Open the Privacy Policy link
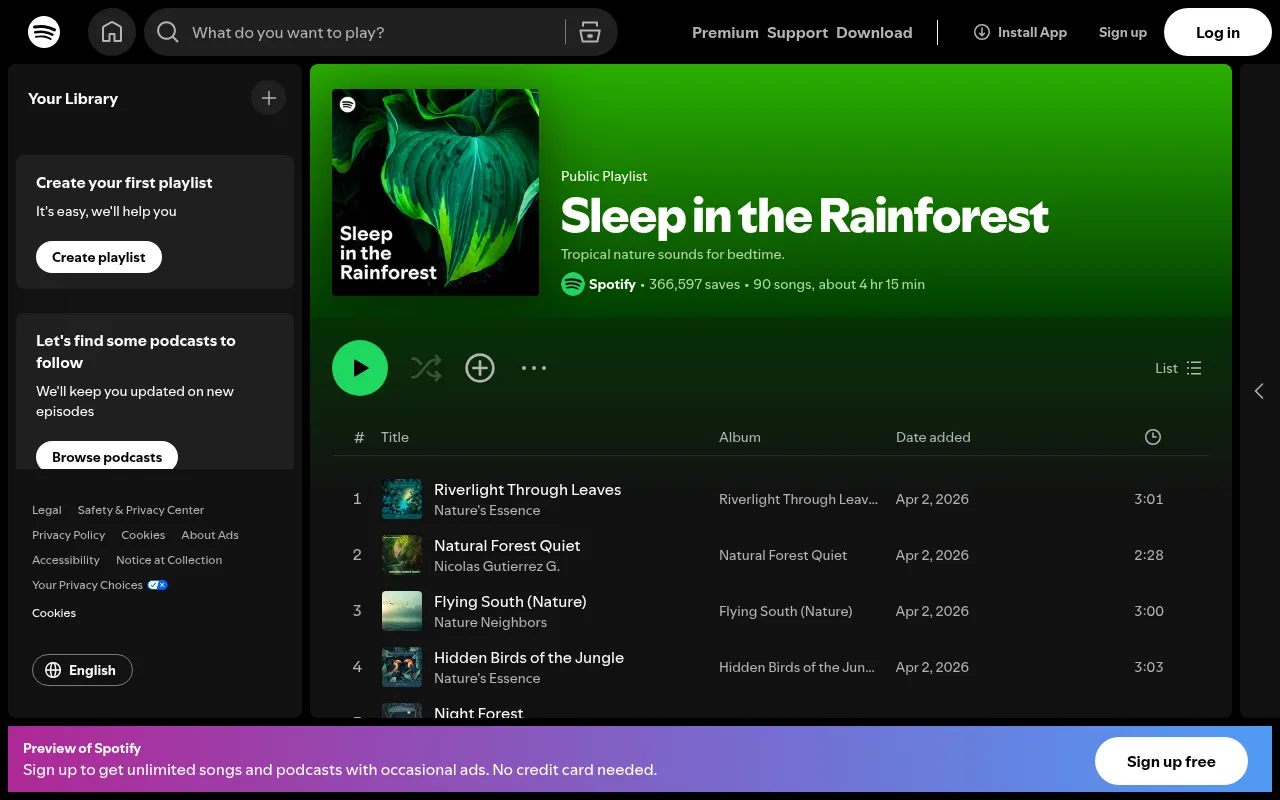The image size is (1280, 800). pyautogui.click(x=68, y=535)
